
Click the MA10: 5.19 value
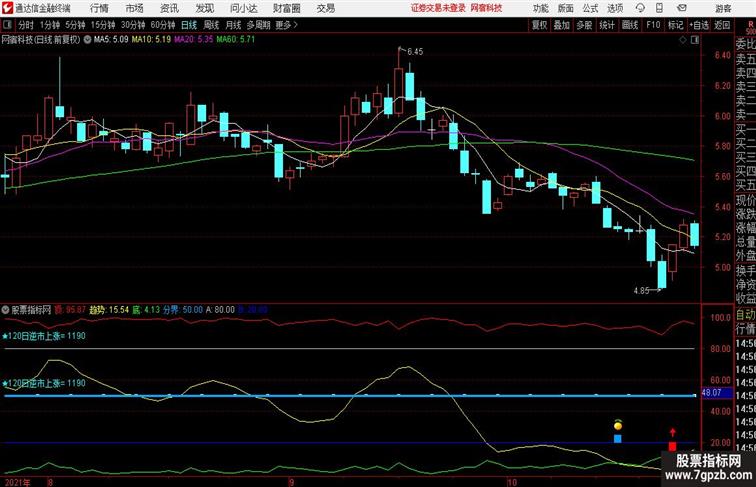click(151, 40)
